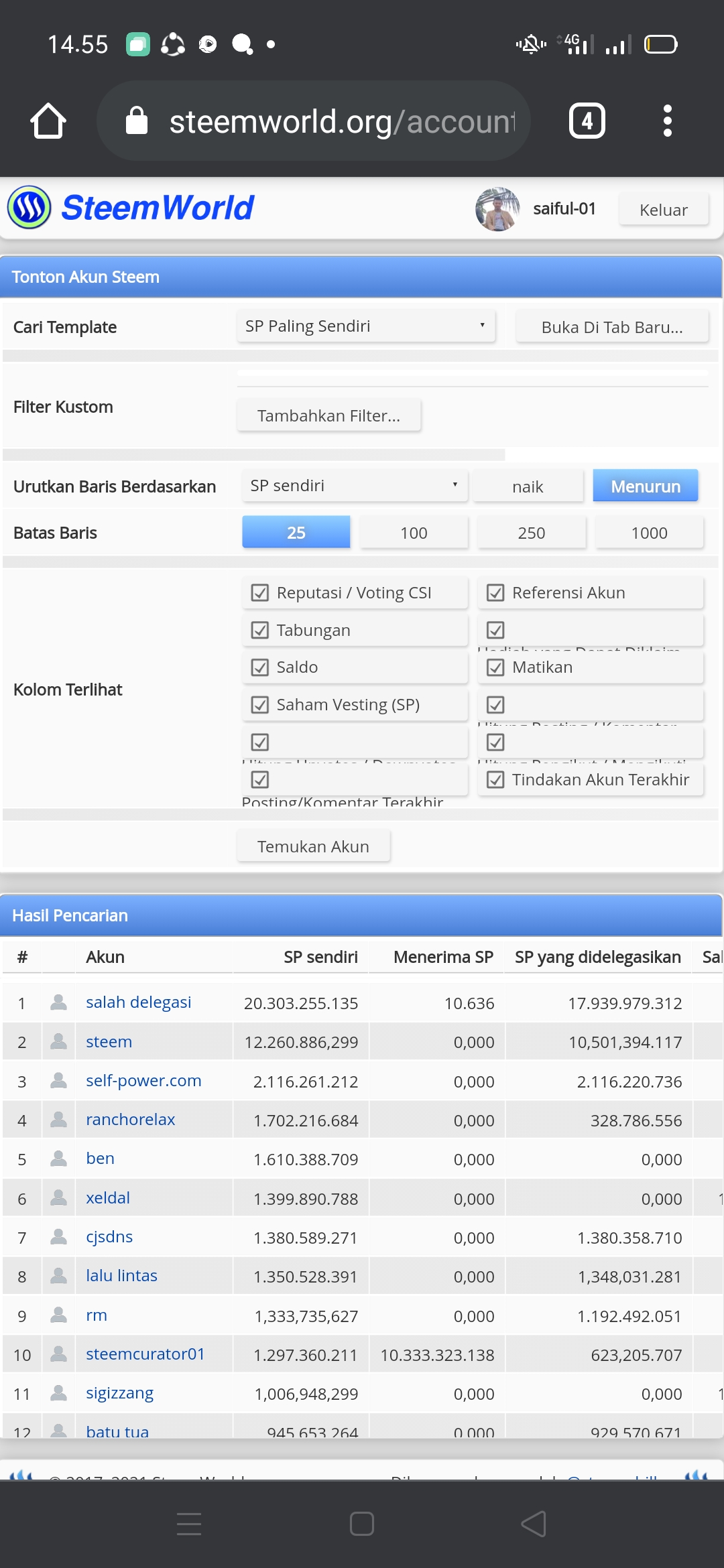Screen dimensions: 724x1568
Task: Open the ranchorelax account link
Action: coord(131,1120)
